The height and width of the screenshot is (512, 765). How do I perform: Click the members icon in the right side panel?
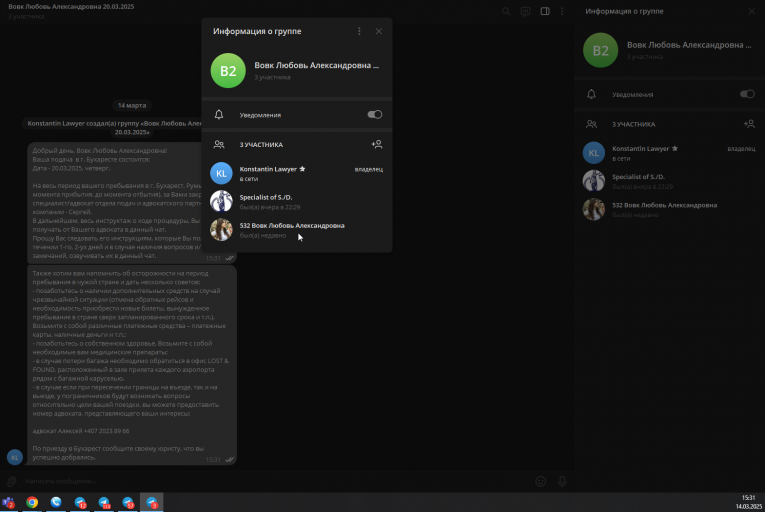[591, 124]
